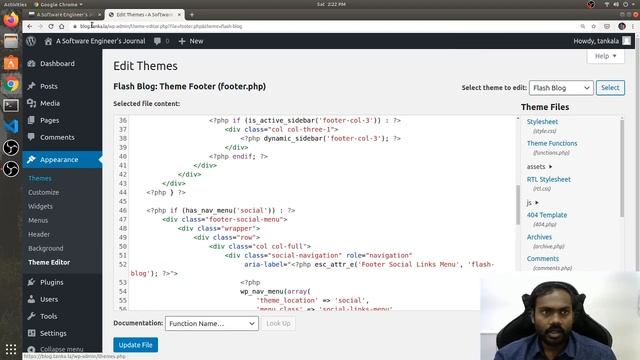Open the comments bubble in admin bar
640x360 pixels.
click(162, 41)
